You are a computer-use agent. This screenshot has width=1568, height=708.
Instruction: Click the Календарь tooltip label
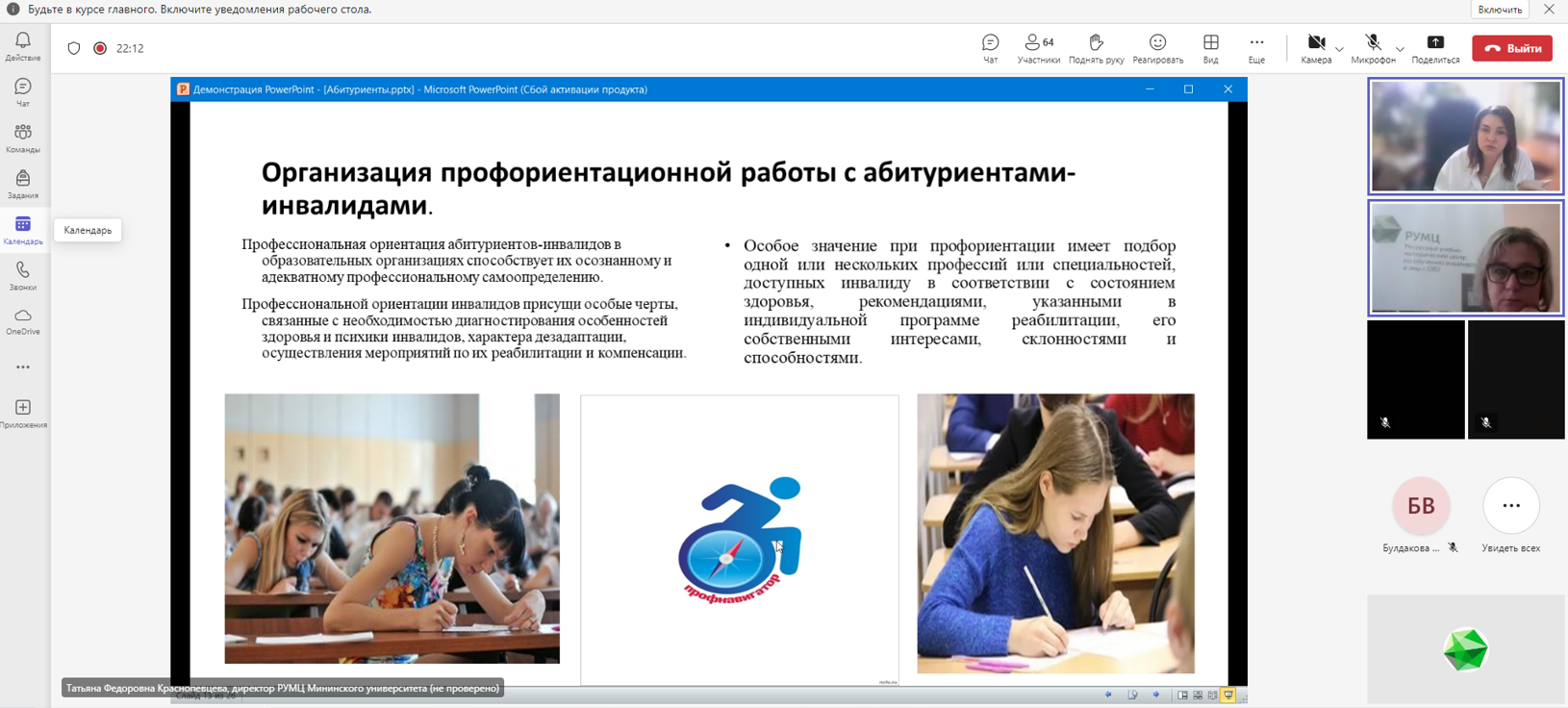click(88, 231)
